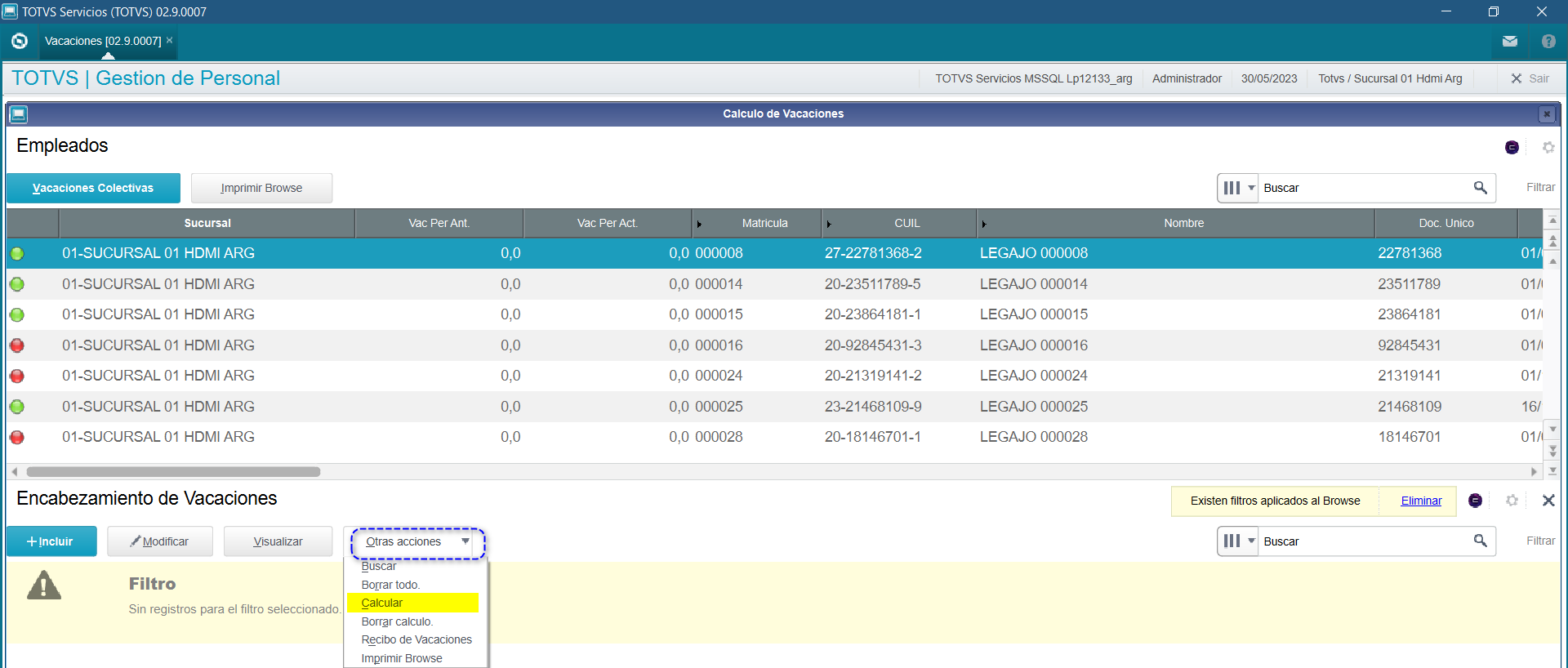Click the TOTVS home logo icon
1568x668 pixels.
coord(20,41)
